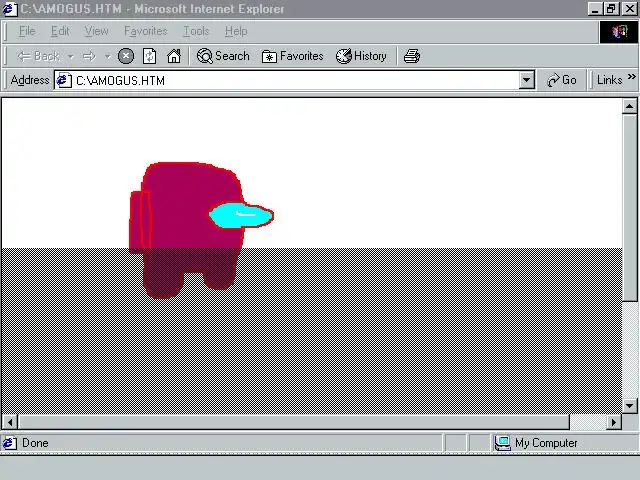Open the Forward history dropdown arrow
Screen dimensions: 640x480
108,56
